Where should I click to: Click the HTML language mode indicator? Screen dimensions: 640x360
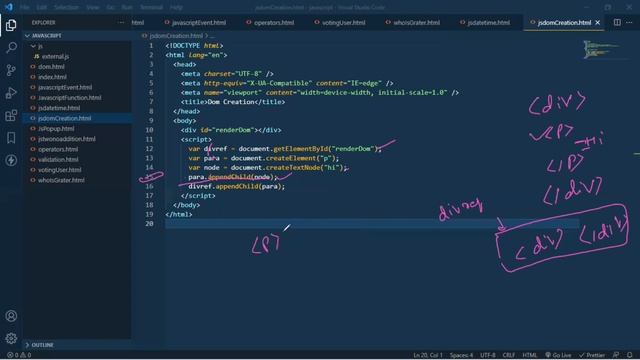pos(529,355)
